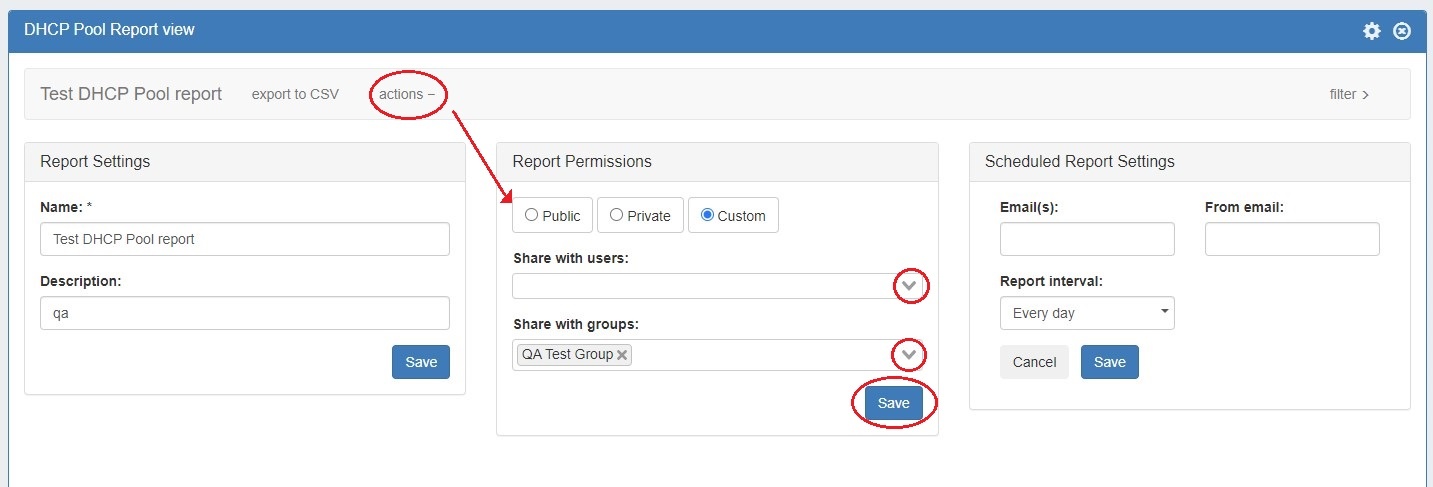This screenshot has width=1433, height=487.
Task: Save the Scheduled Report Settings
Action: (x=1109, y=362)
